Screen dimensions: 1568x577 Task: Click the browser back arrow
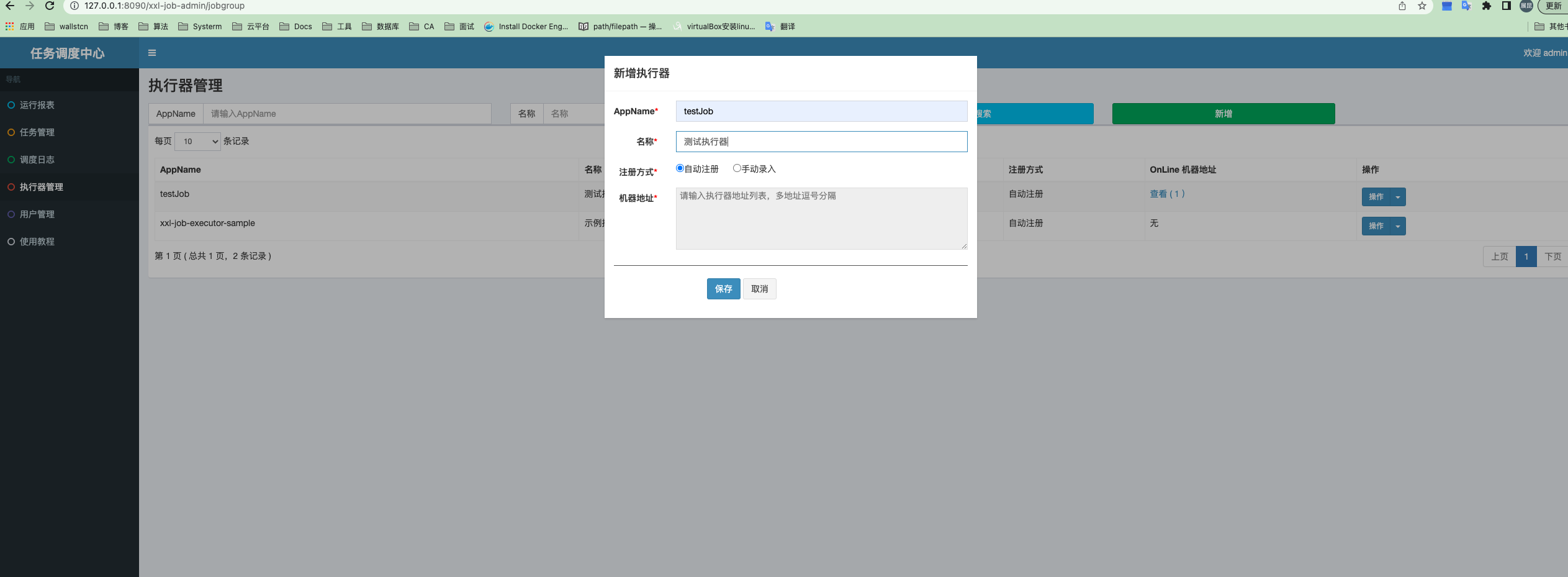10,6
